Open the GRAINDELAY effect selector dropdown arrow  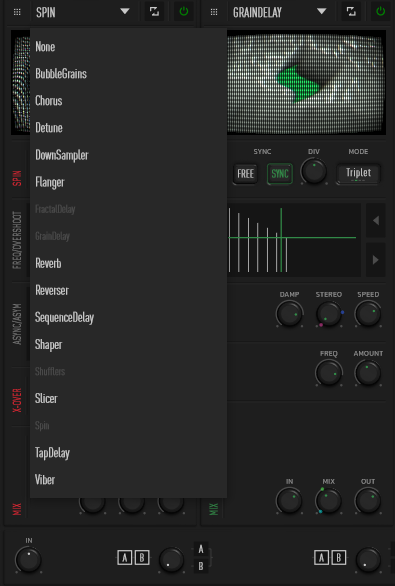pyautogui.click(x=322, y=12)
